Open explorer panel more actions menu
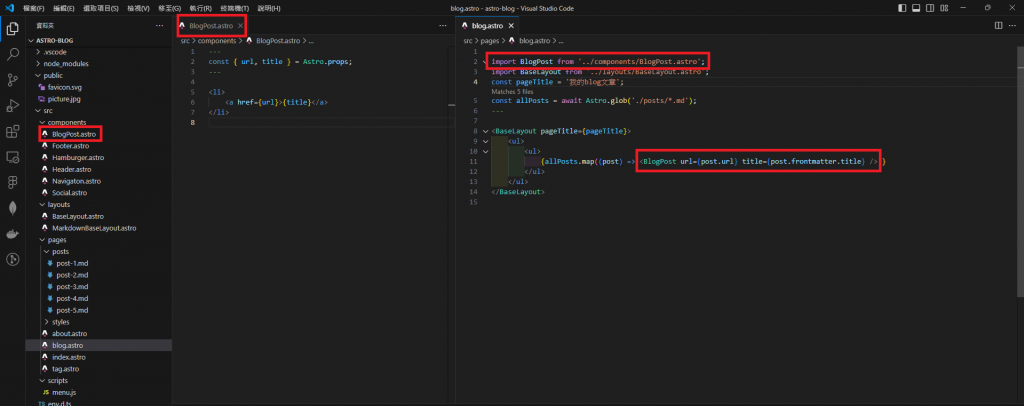 [x=160, y=25]
